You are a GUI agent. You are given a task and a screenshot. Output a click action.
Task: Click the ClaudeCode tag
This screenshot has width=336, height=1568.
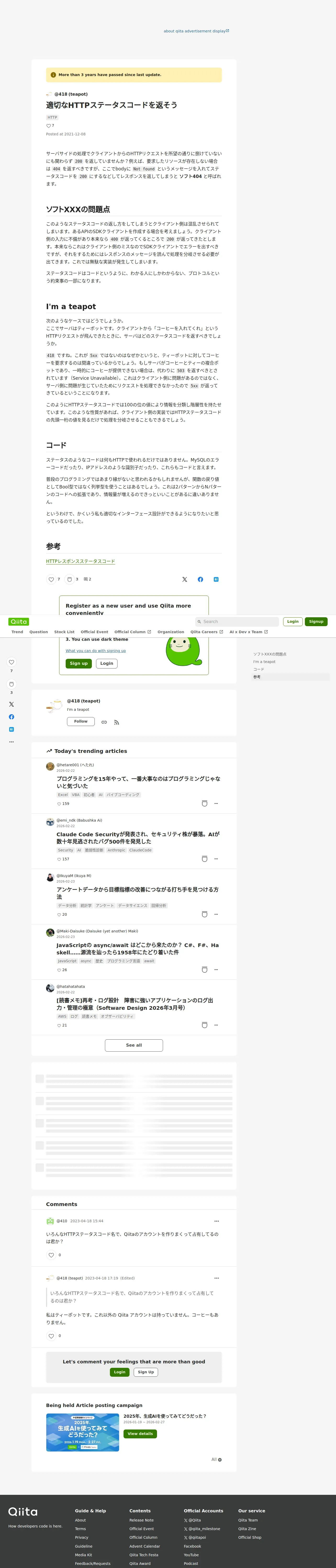click(140, 850)
